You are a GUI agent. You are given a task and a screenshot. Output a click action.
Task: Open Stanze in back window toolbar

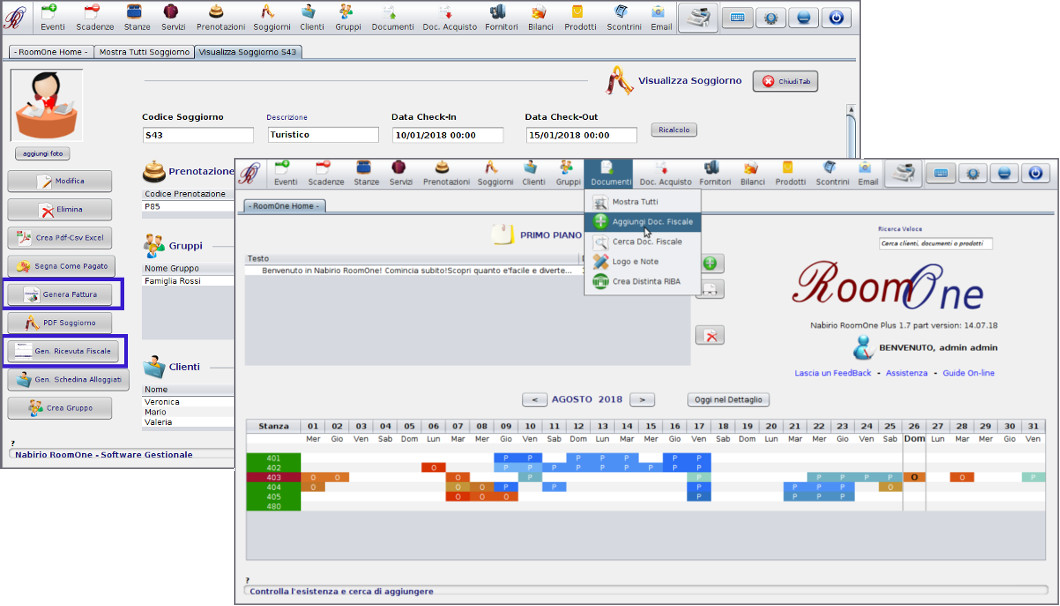tap(137, 18)
